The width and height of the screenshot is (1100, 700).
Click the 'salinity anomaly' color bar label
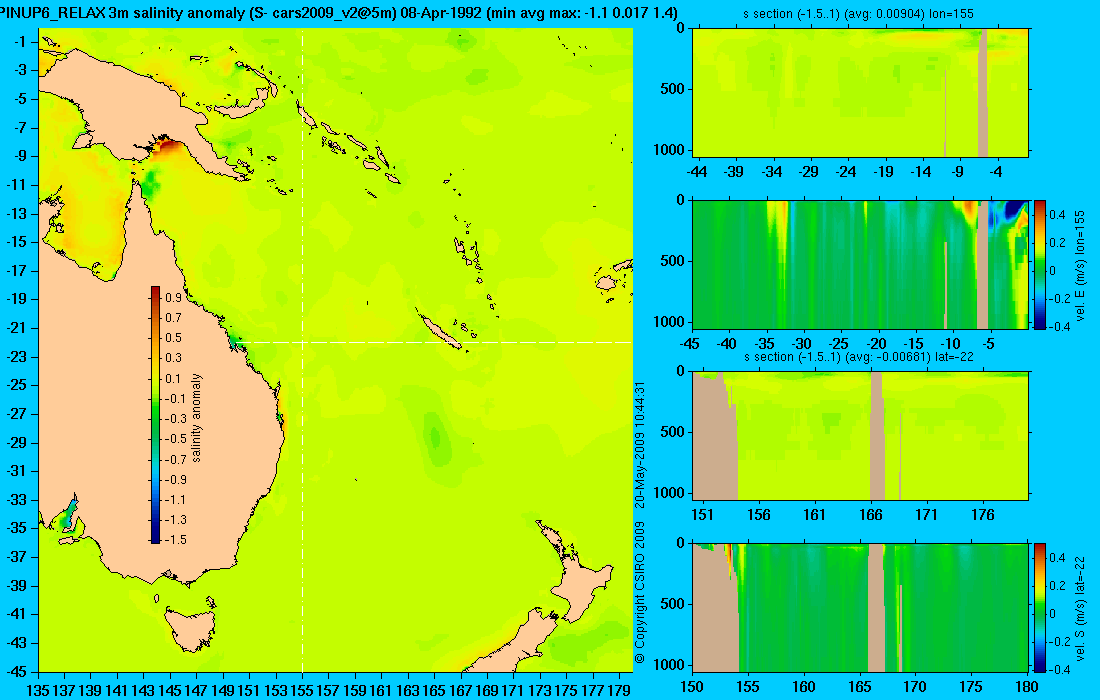click(x=196, y=417)
